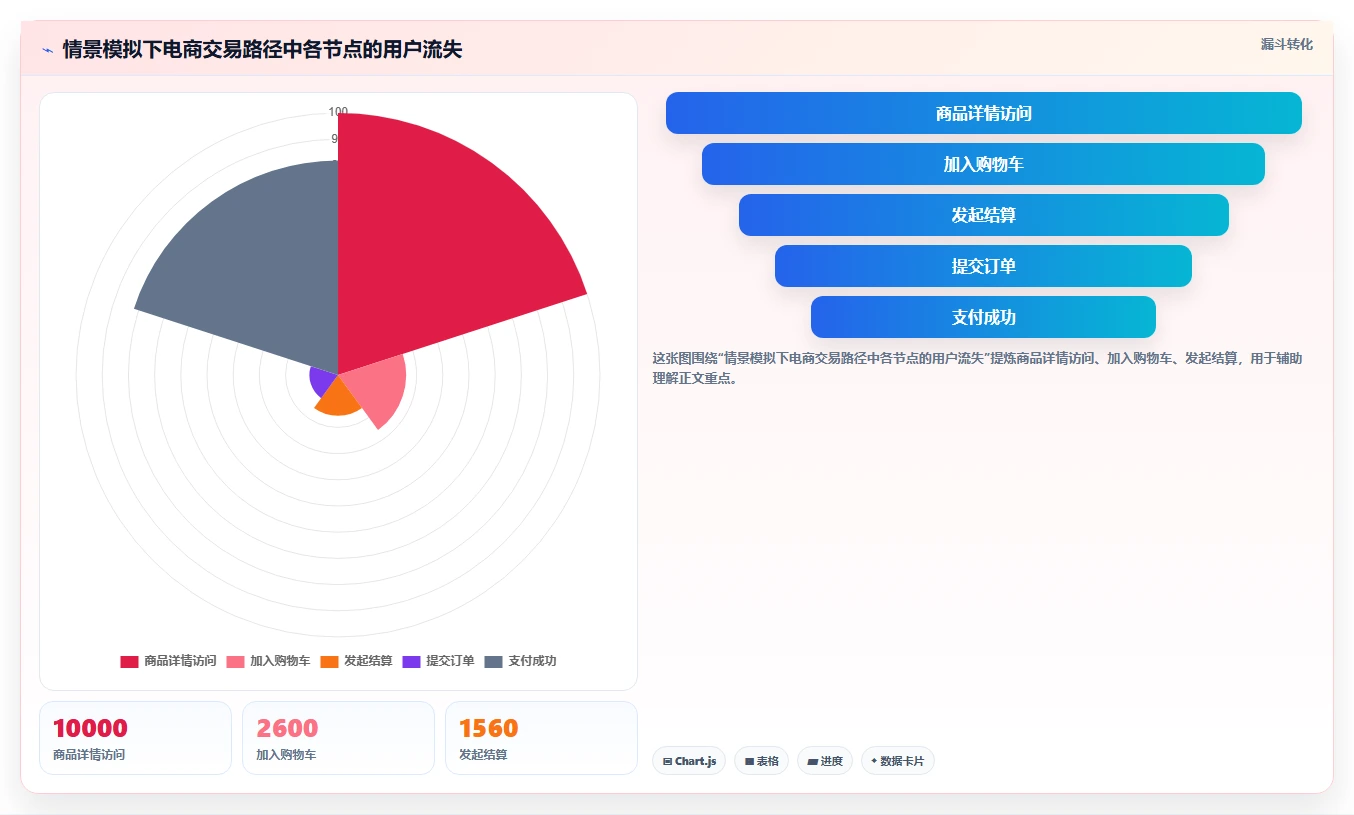Click the Chart.js tag chip
The height and width of the screenshot is (815, 1354).
pos(689,761)
